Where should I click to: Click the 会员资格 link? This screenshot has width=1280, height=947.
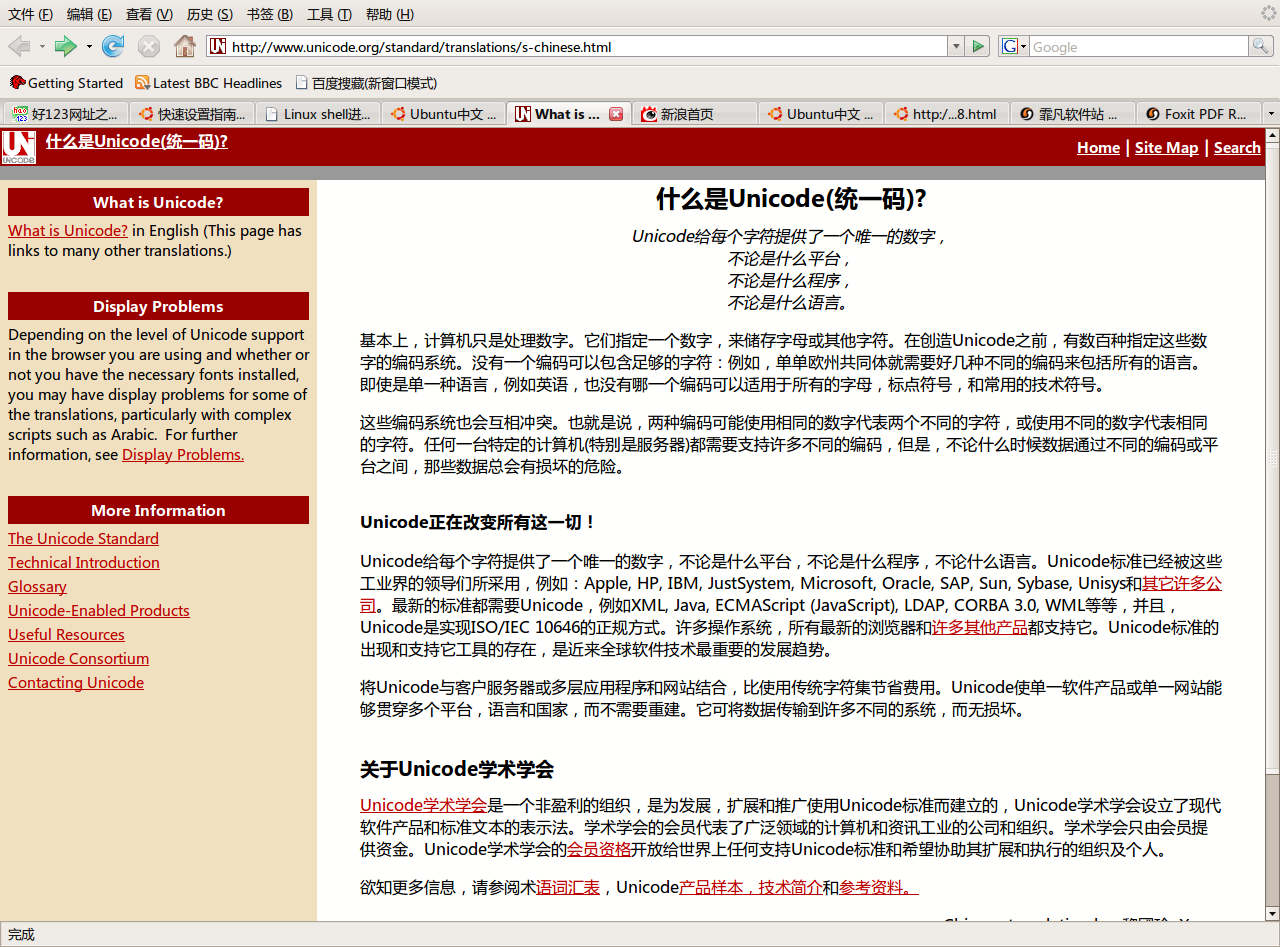599,849
